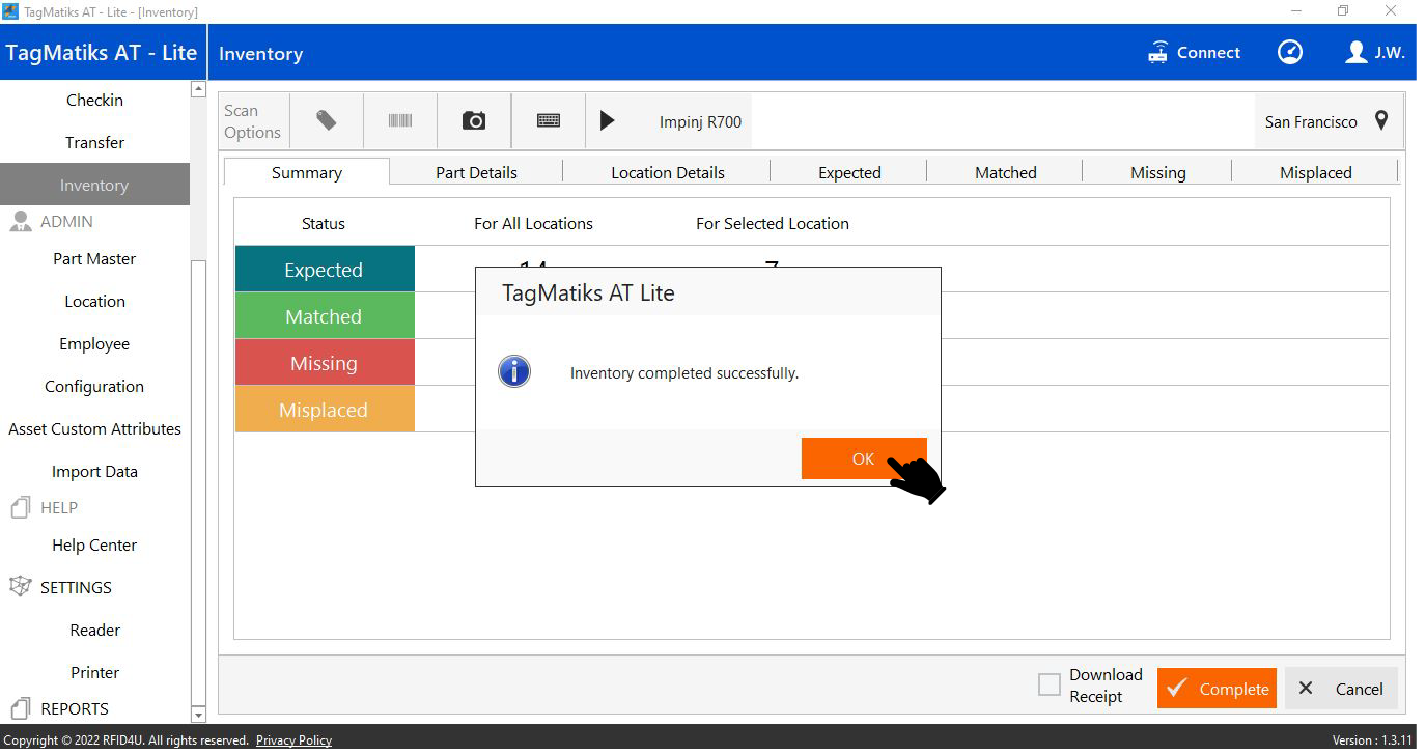
Task: Click OK in the dialog
Action: tap(862, 459)
